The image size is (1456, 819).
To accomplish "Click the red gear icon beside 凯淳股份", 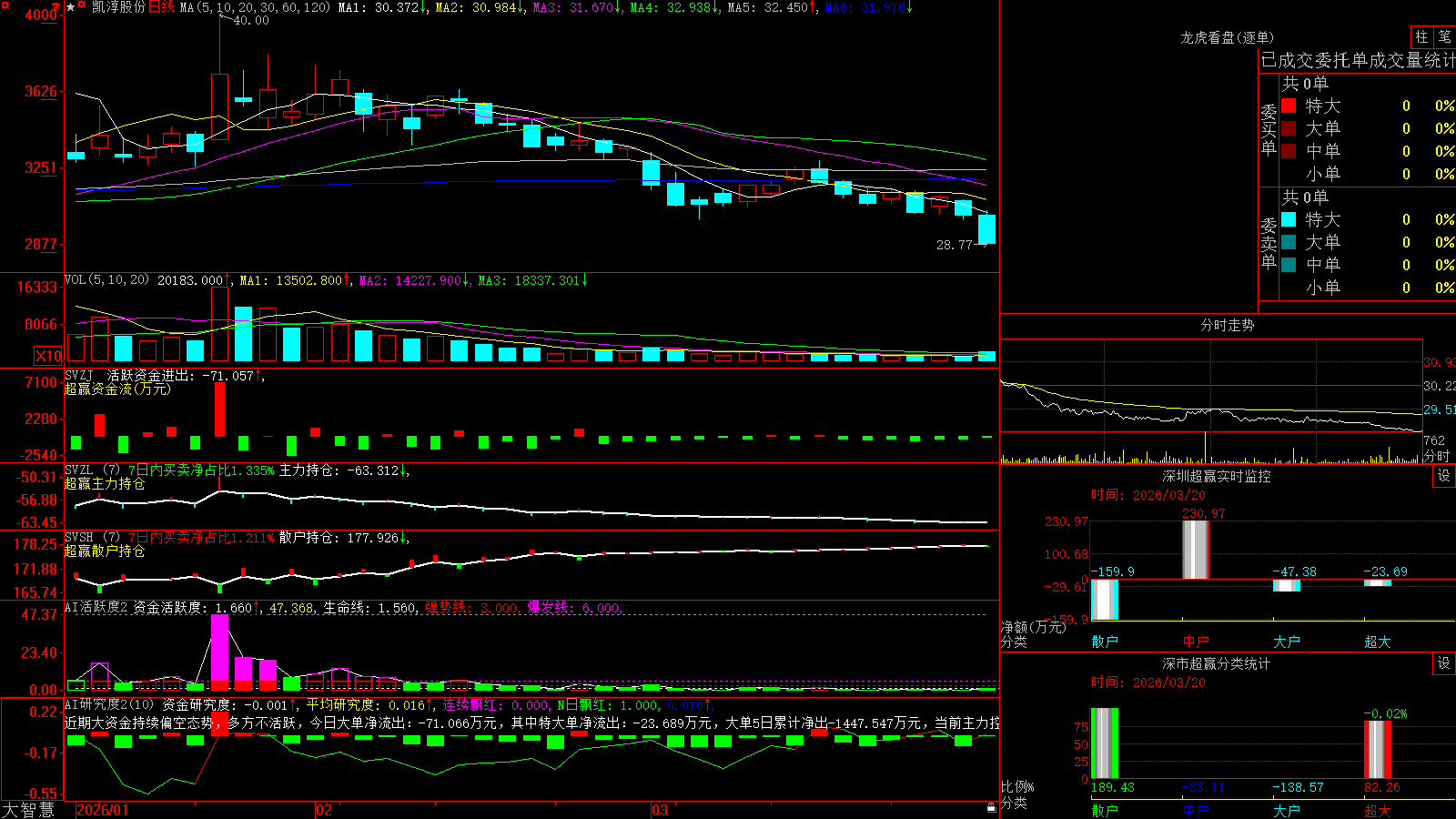I will [x=82, y=6].
